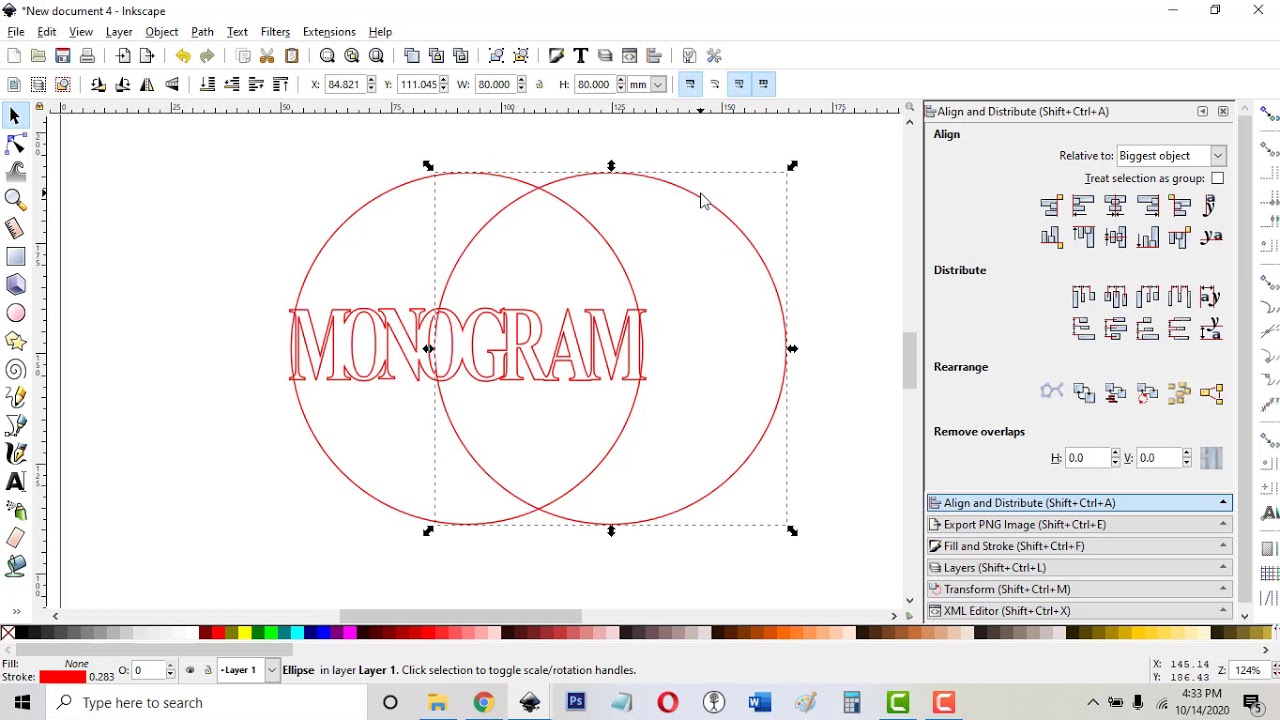1280x720 pixels.
Task: Expand Layers panel tab
Action: pyautogui.click(x=1079, y=567)
